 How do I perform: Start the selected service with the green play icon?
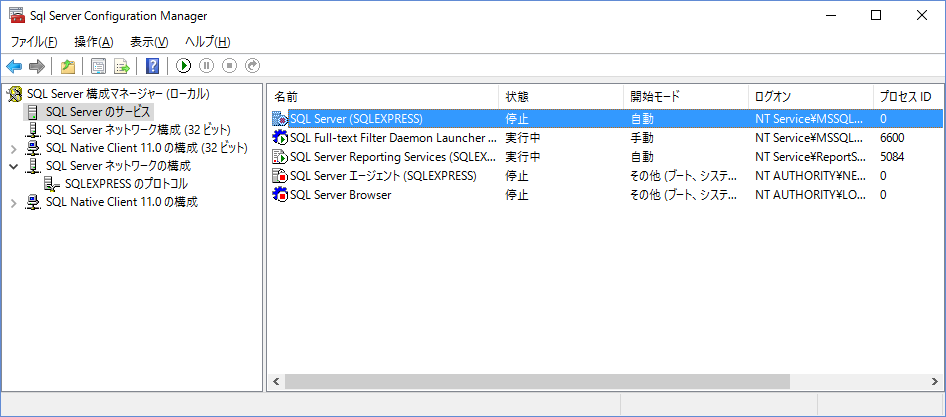(184, 66)
